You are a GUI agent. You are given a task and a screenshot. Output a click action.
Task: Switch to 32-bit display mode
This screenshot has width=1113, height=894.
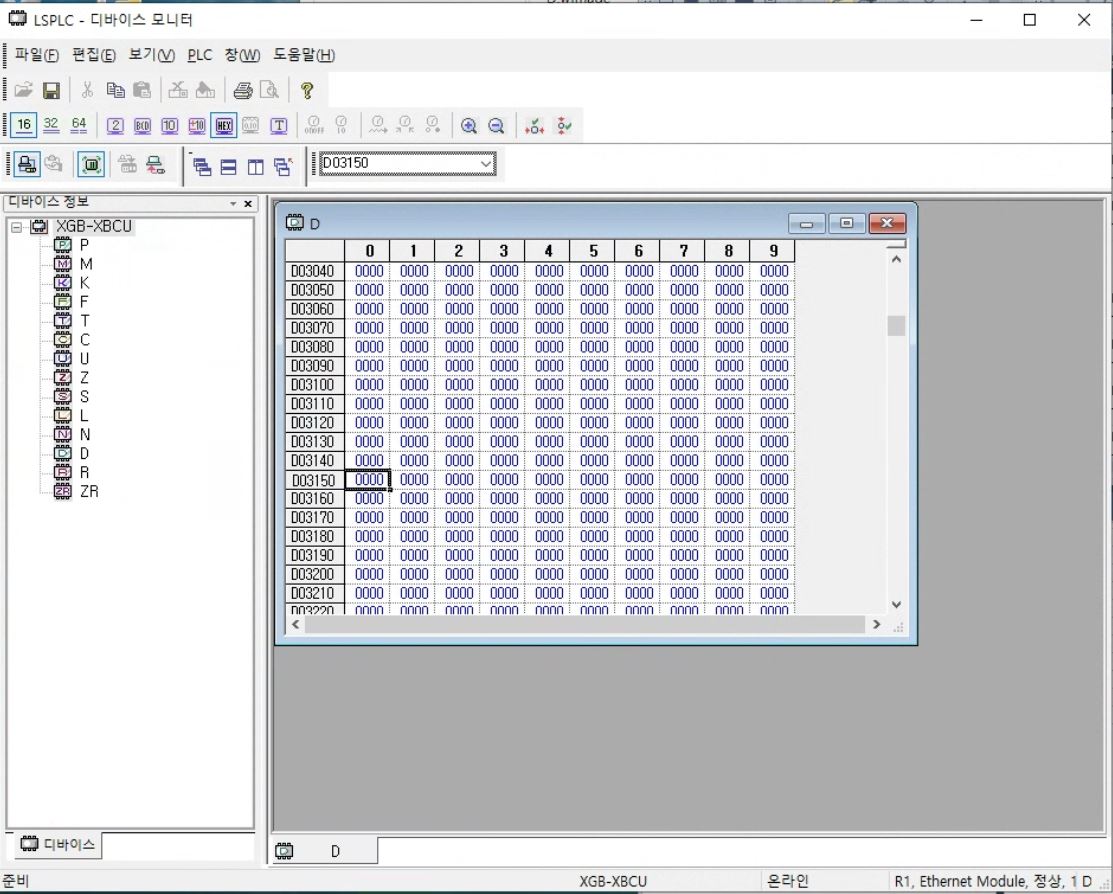(51, 126)
